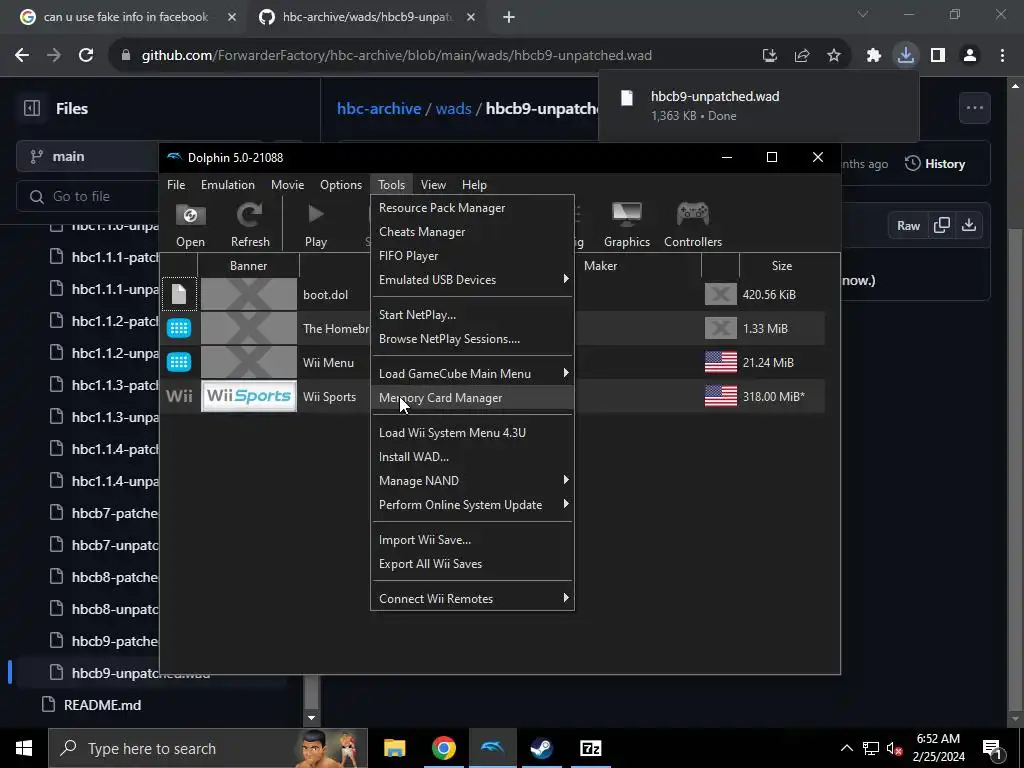Open Chrome extensions puzzle icon
The width and height of the screenshot is (1024, 768).
[874, 56]
